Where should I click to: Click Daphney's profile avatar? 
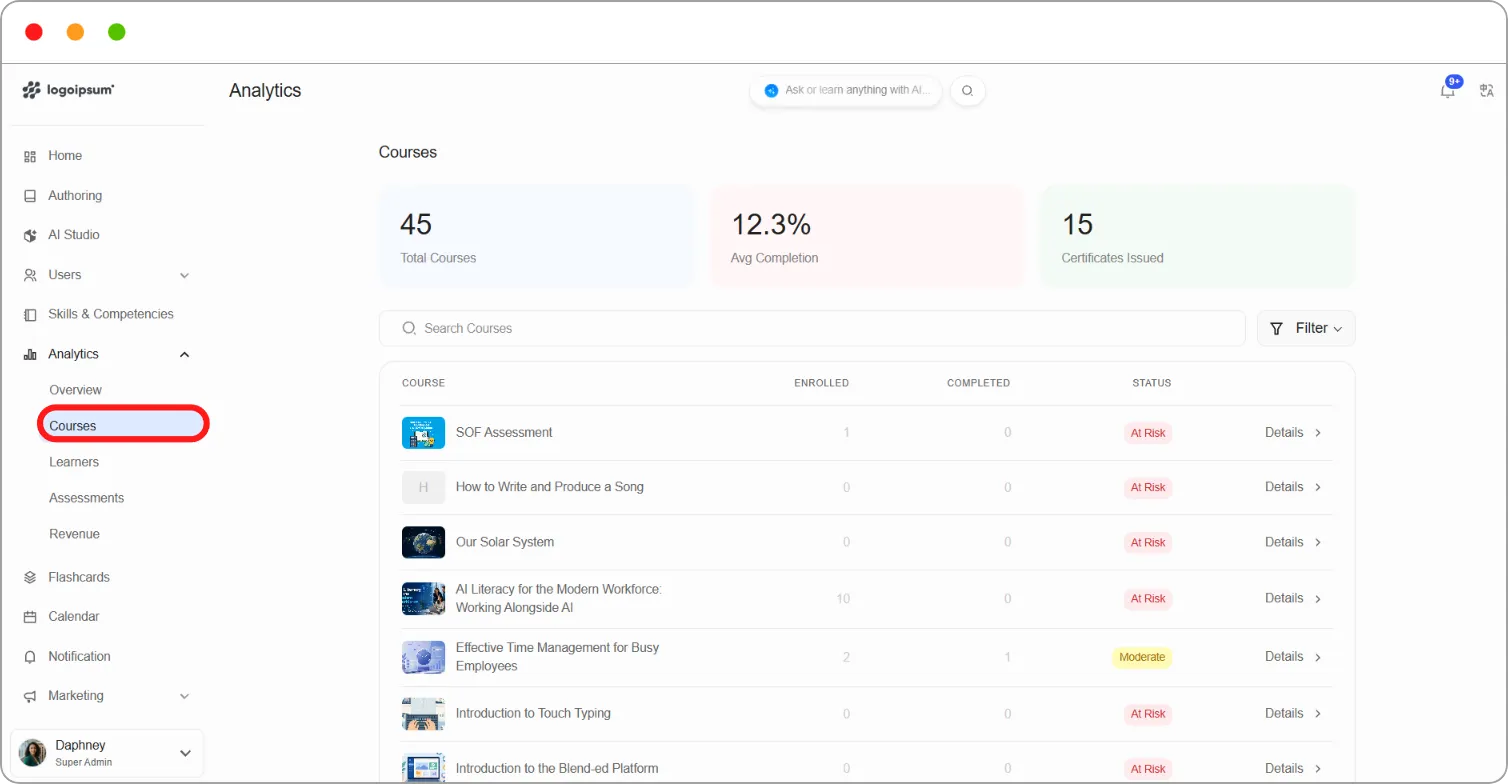tap(33, 753)
